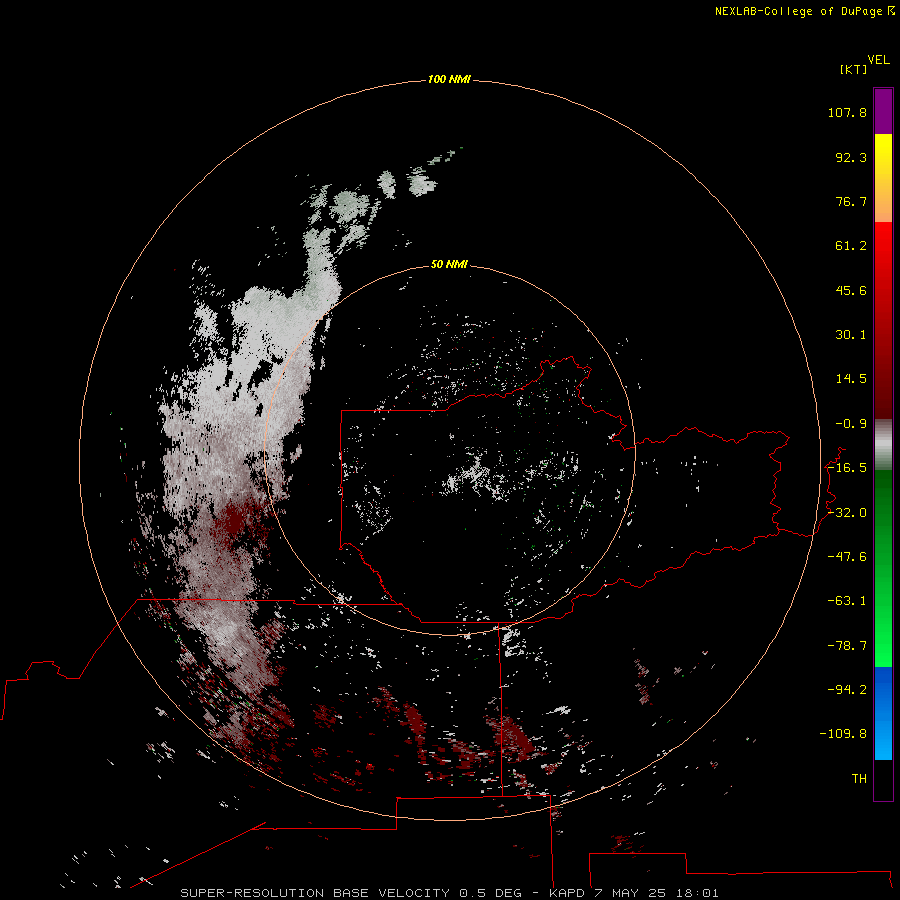Image resolution: width=900 pixels, height=900 pixels.
Task: Click the -0.9 legend value
Action: [851, 424]
